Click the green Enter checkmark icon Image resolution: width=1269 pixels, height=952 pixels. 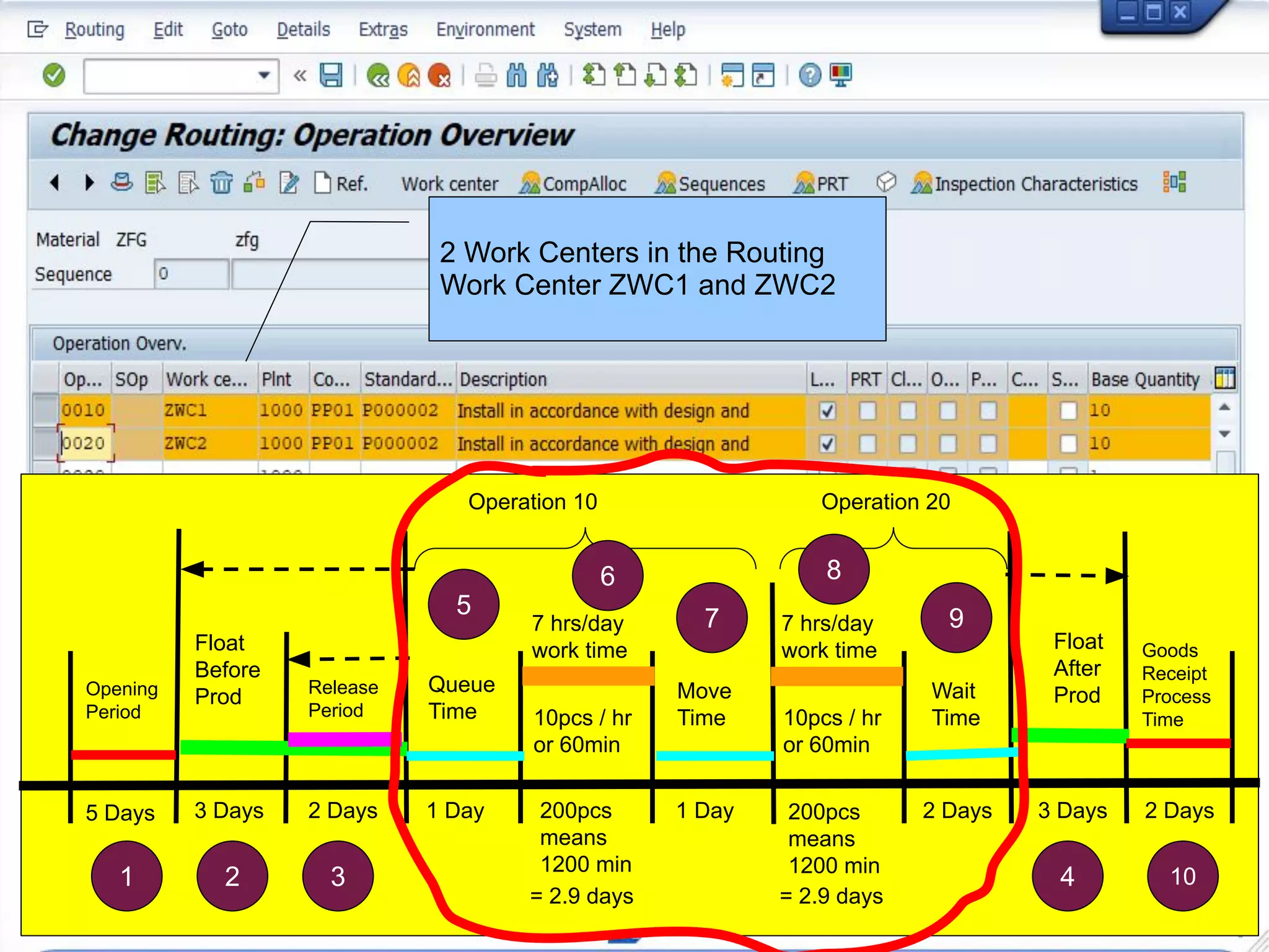(x=54, y=76)
